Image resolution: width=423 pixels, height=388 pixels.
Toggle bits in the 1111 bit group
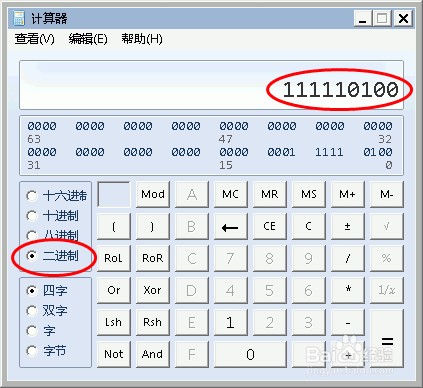point(329,152)
